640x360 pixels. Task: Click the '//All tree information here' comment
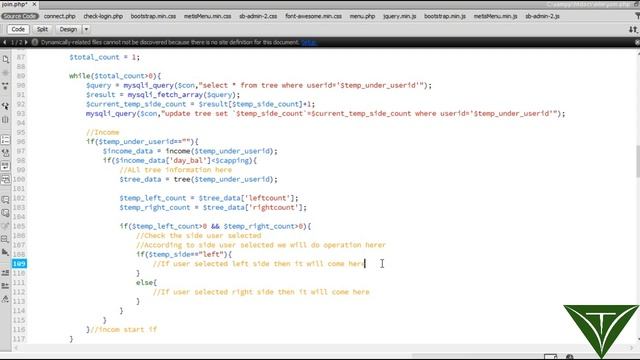click(x=176, y=170)
